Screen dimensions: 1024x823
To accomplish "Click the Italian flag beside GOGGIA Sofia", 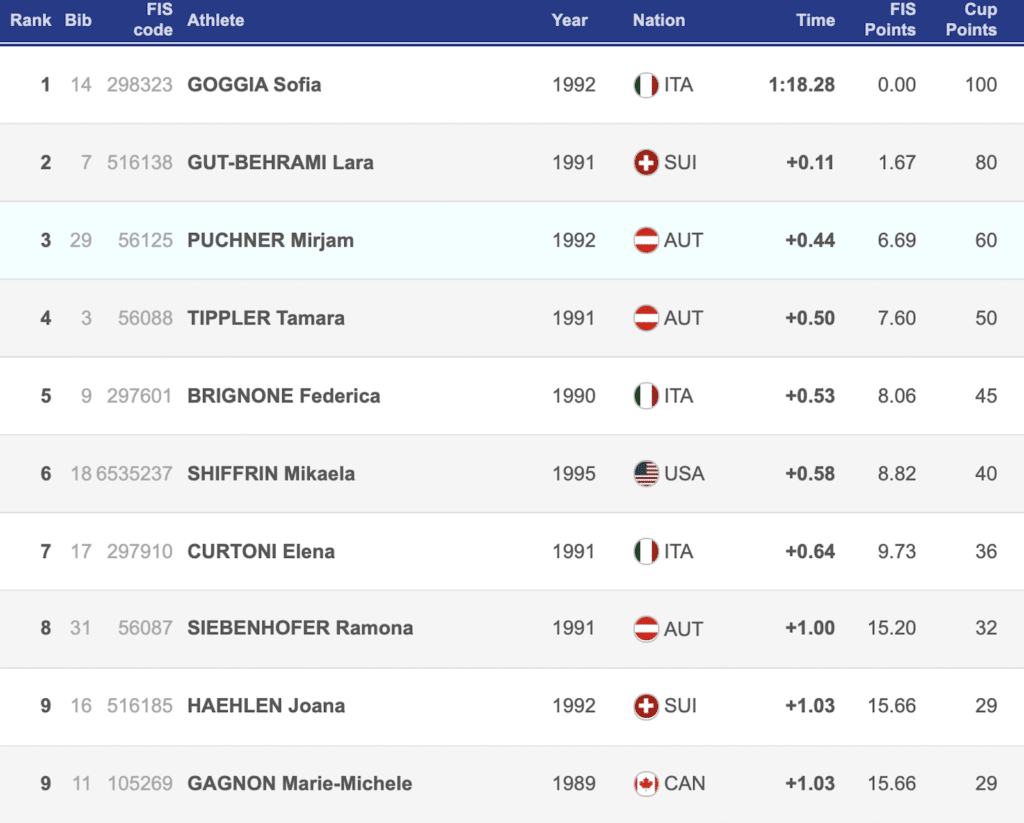I will (646, 85).
